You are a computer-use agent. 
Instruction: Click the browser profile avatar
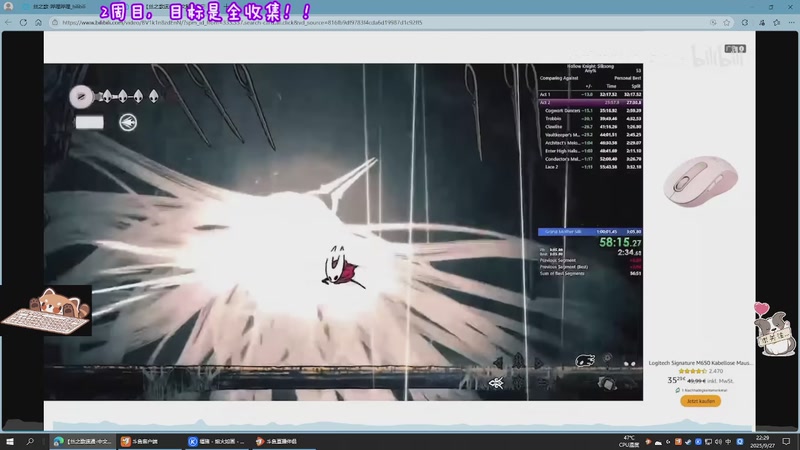click(8, 7)
